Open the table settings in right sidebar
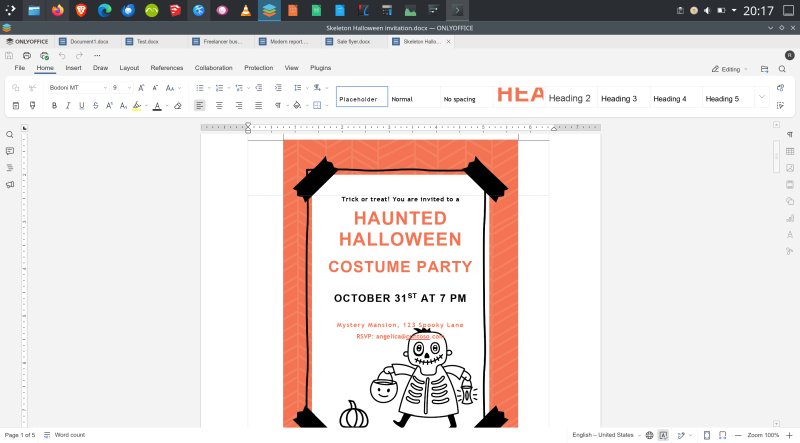800x443 pixels. click(790, 151)
